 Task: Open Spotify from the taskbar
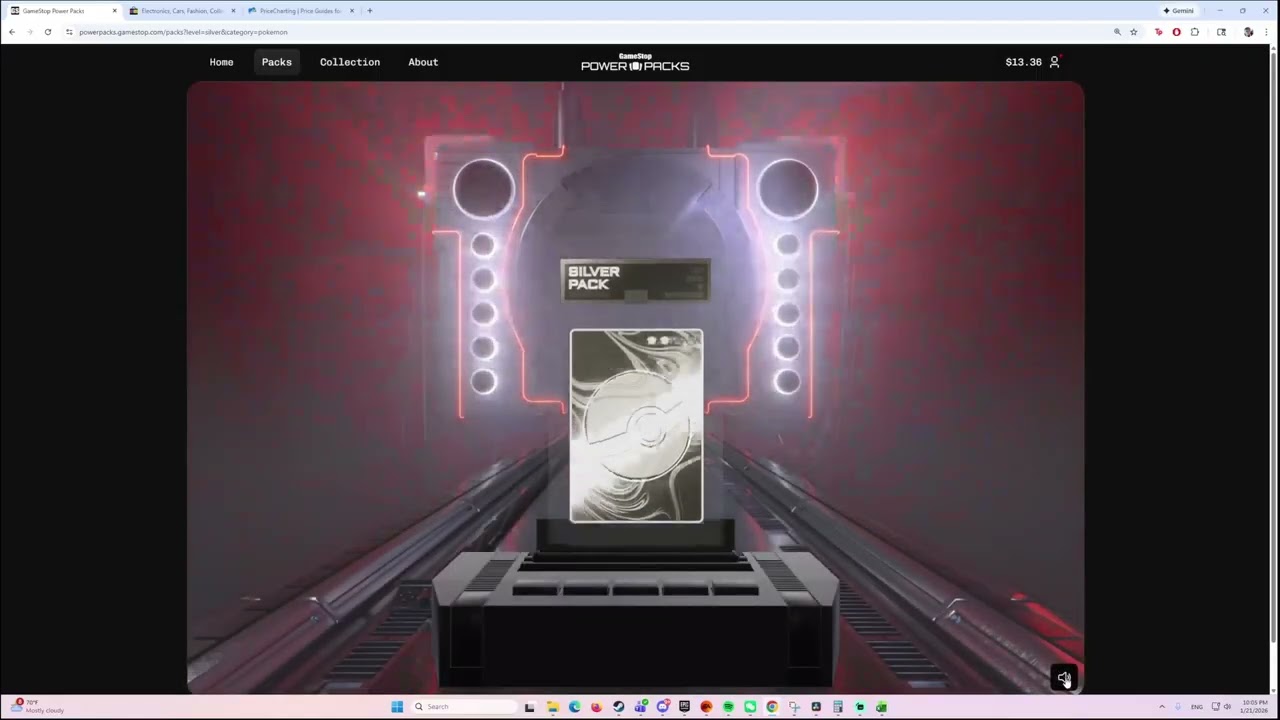[x=728, y=707]
